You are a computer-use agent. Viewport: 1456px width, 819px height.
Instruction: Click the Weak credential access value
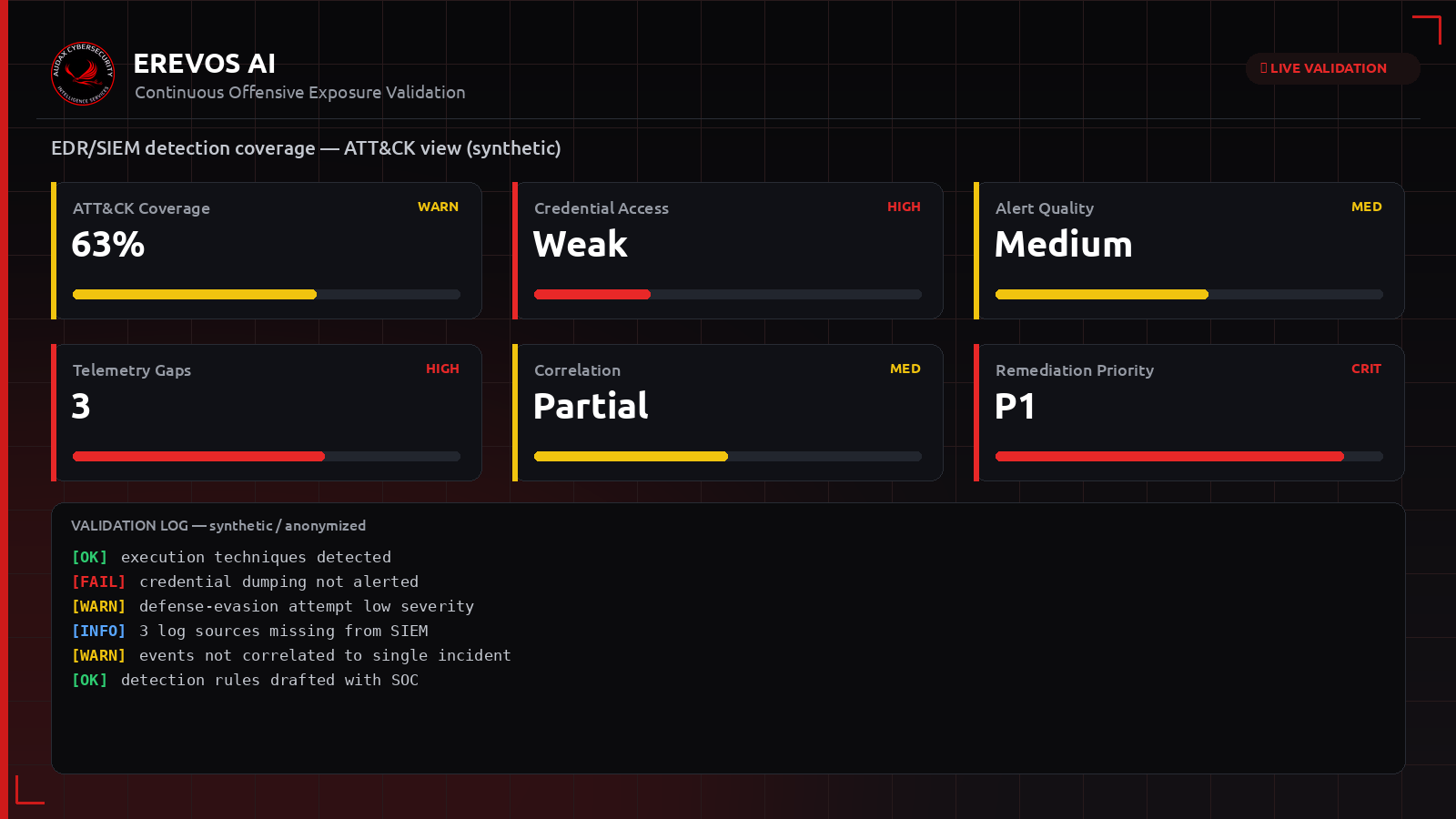(581, 244)
